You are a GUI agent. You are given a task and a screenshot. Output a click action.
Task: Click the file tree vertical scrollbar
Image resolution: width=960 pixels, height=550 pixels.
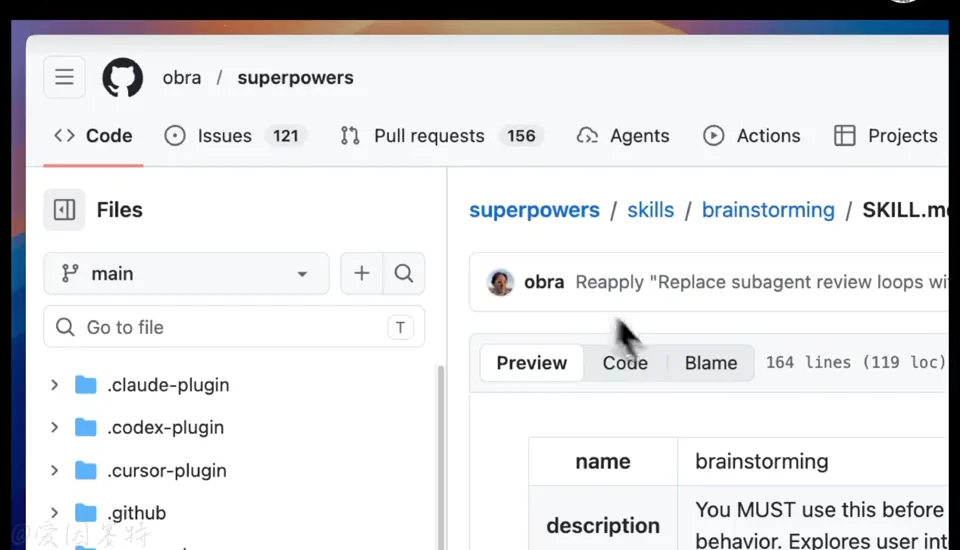point(440,456)
